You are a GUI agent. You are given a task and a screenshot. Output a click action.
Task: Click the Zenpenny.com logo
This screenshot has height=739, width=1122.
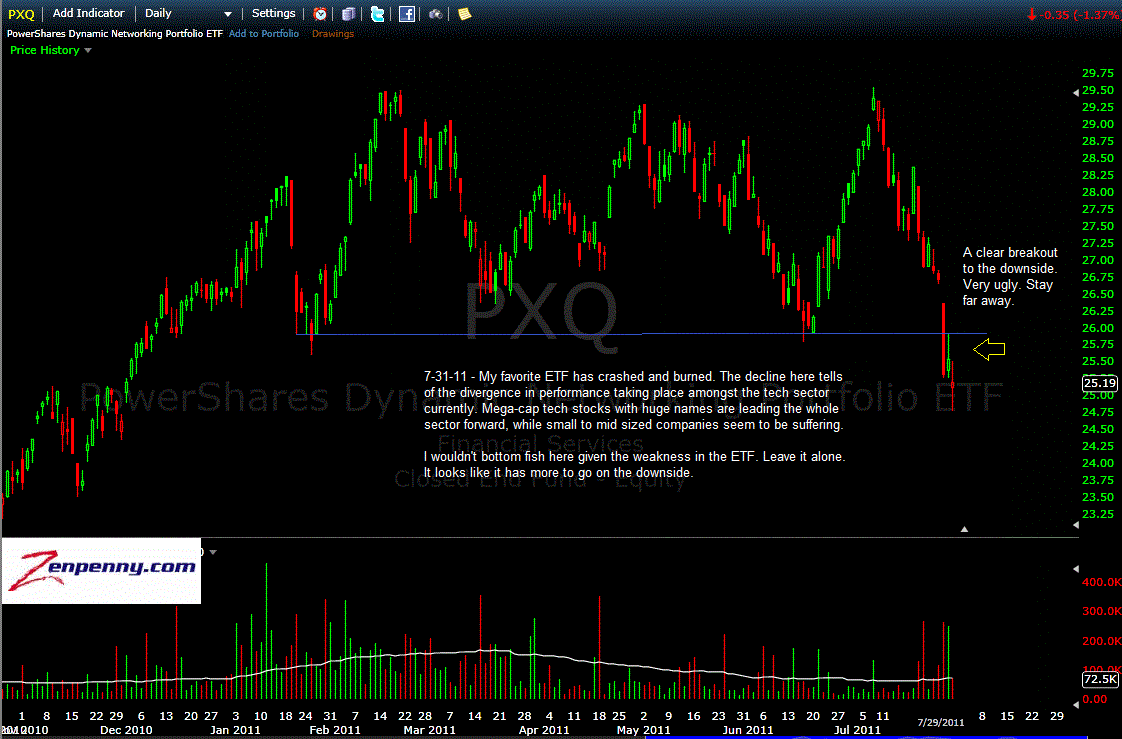102,571
